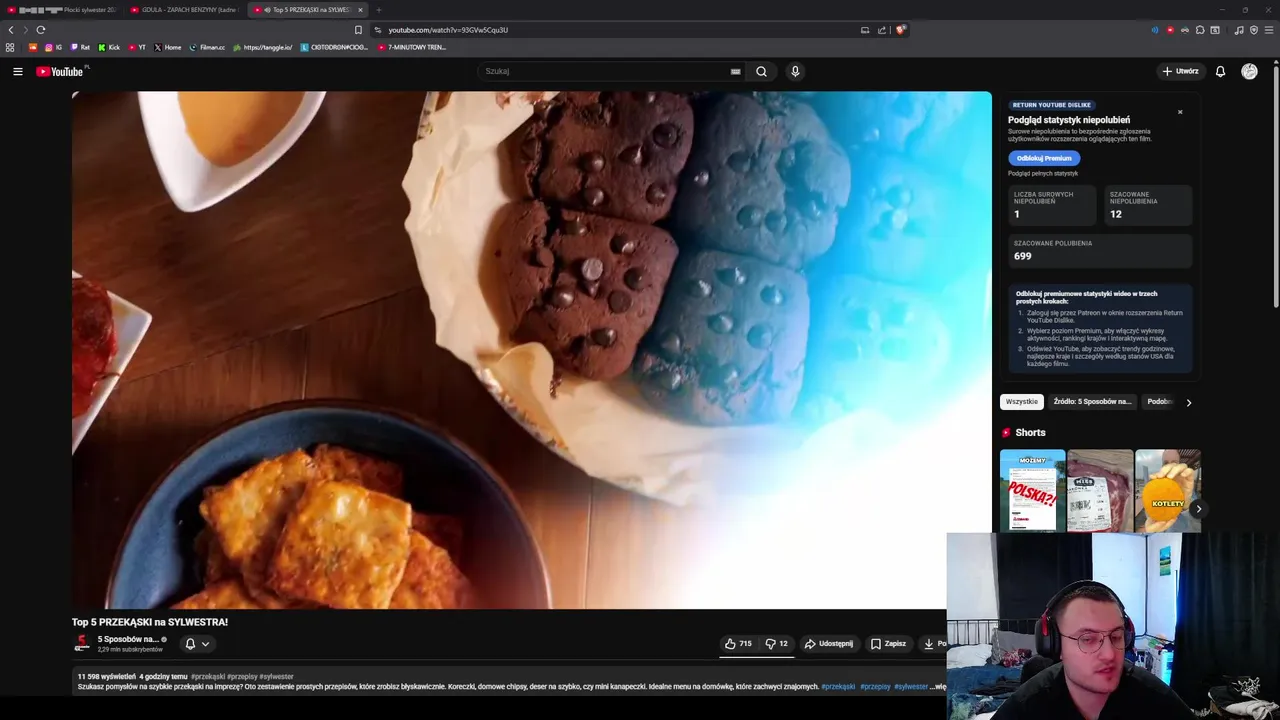Image resolution: width=1280 pixels, height=720 pixels.
Task: Click the Brave Shields lion icon
Action: point(900,30)
